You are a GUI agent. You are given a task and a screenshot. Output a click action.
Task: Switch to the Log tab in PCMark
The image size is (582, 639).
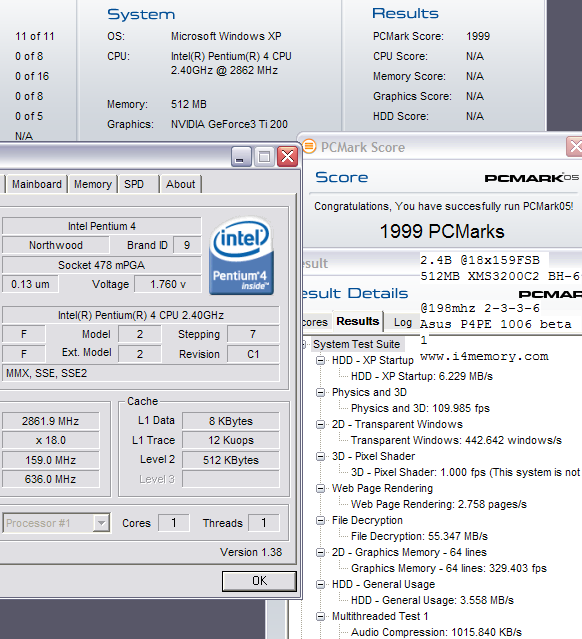(x=403, y=322)
